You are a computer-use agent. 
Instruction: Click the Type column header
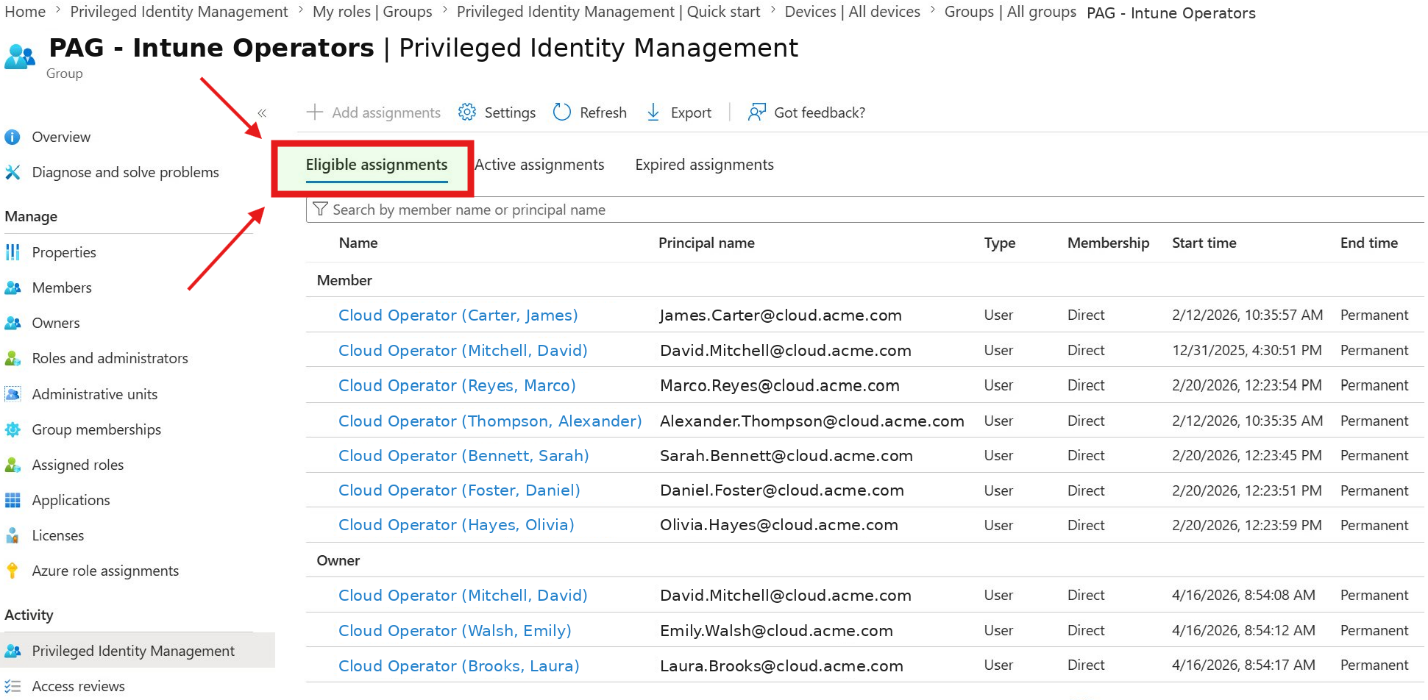999,243
